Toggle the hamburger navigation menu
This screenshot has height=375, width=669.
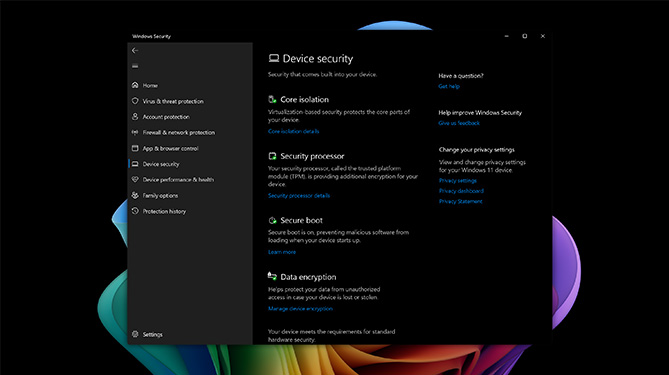click(x=135, y=66)
